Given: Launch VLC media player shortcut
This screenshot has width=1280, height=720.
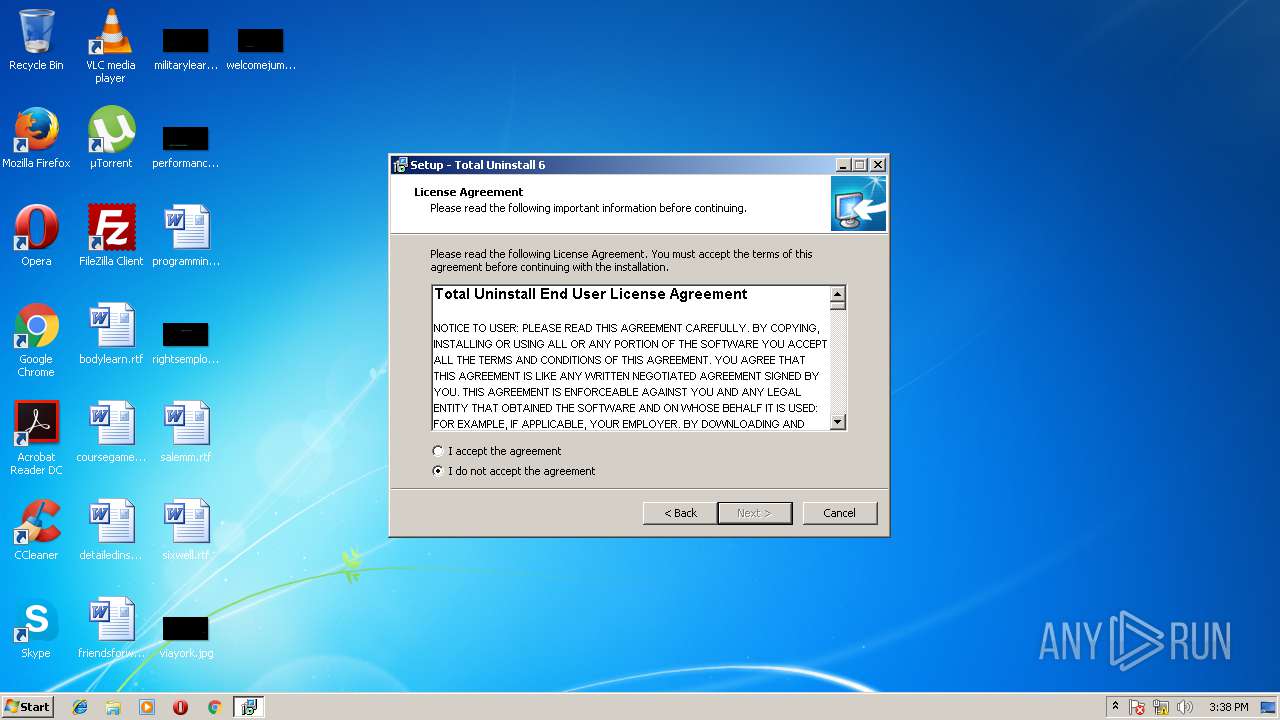Looking at the screenshot, I should click(x=110, y=46).
